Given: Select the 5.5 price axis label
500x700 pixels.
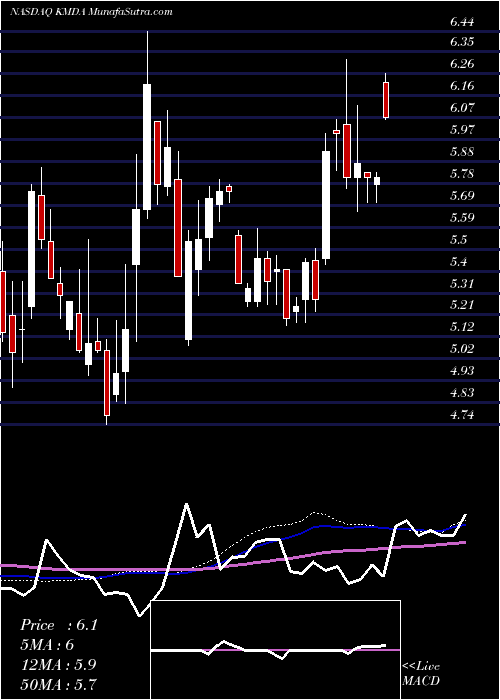Looking at the screenshot, I should click(x=459, y=239).
